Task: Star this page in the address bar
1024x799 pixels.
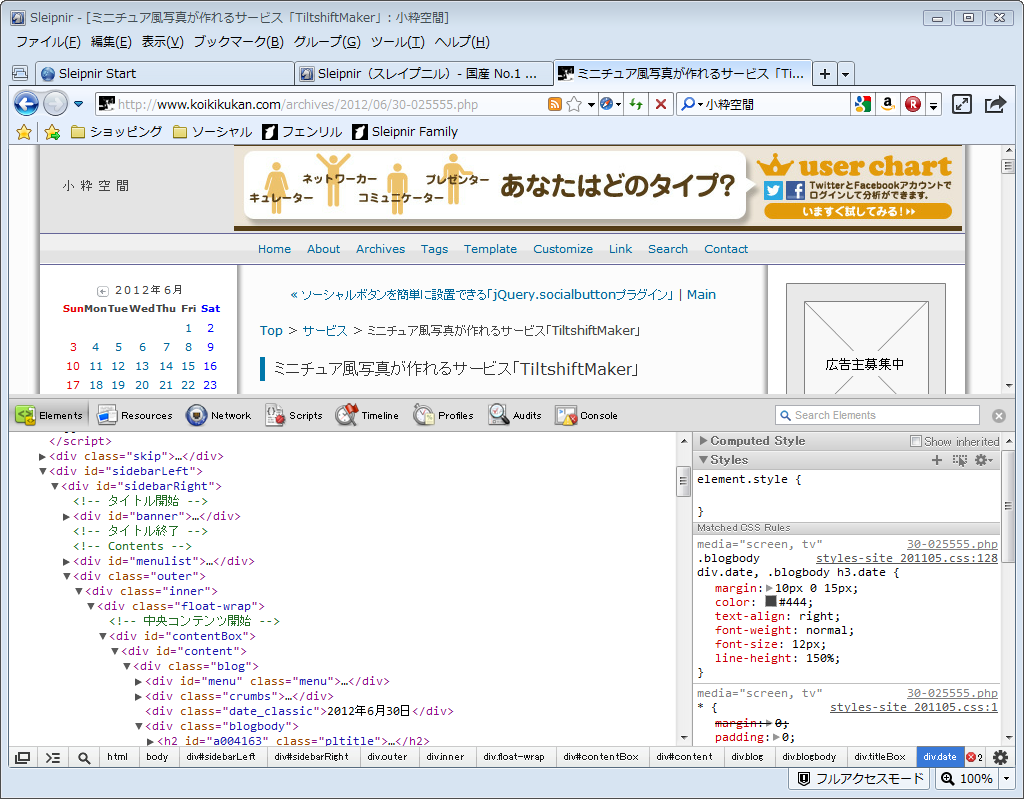Action: pyautogui.click(x=574, y=104)
